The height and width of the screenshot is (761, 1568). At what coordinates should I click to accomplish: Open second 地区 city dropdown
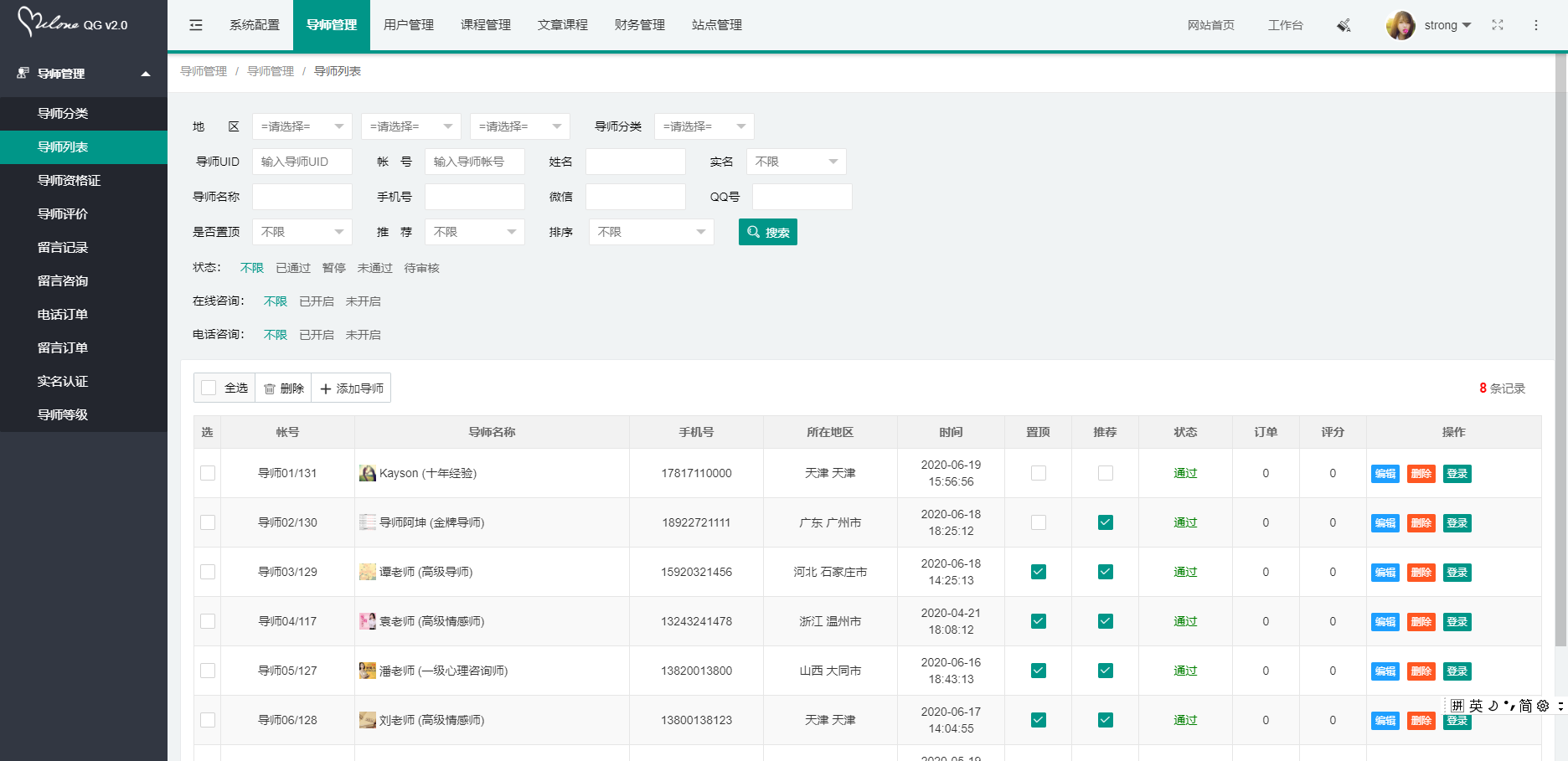click(411, 126)
